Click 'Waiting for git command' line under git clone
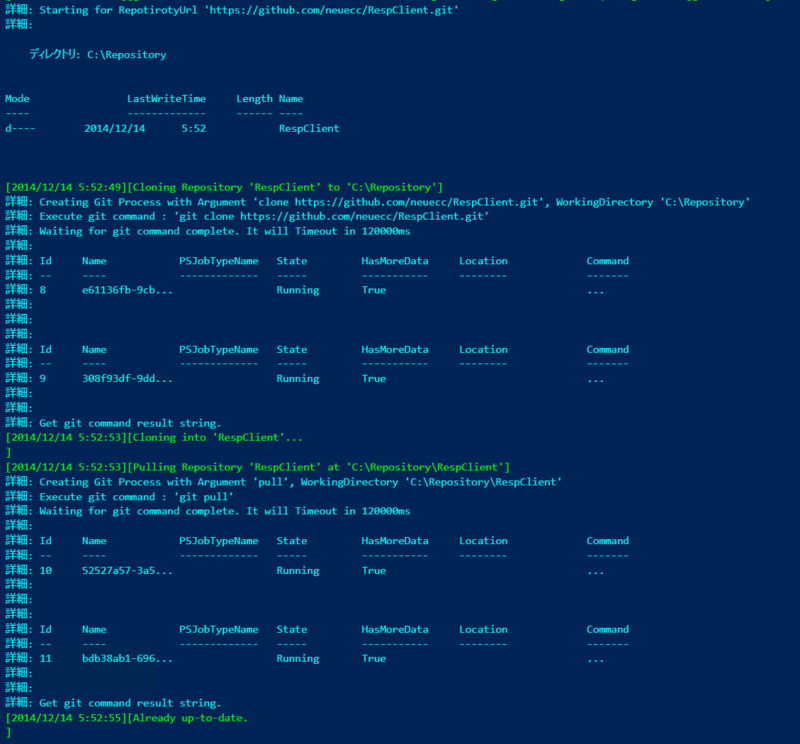The image size is (800, 744). coord(208,231)
